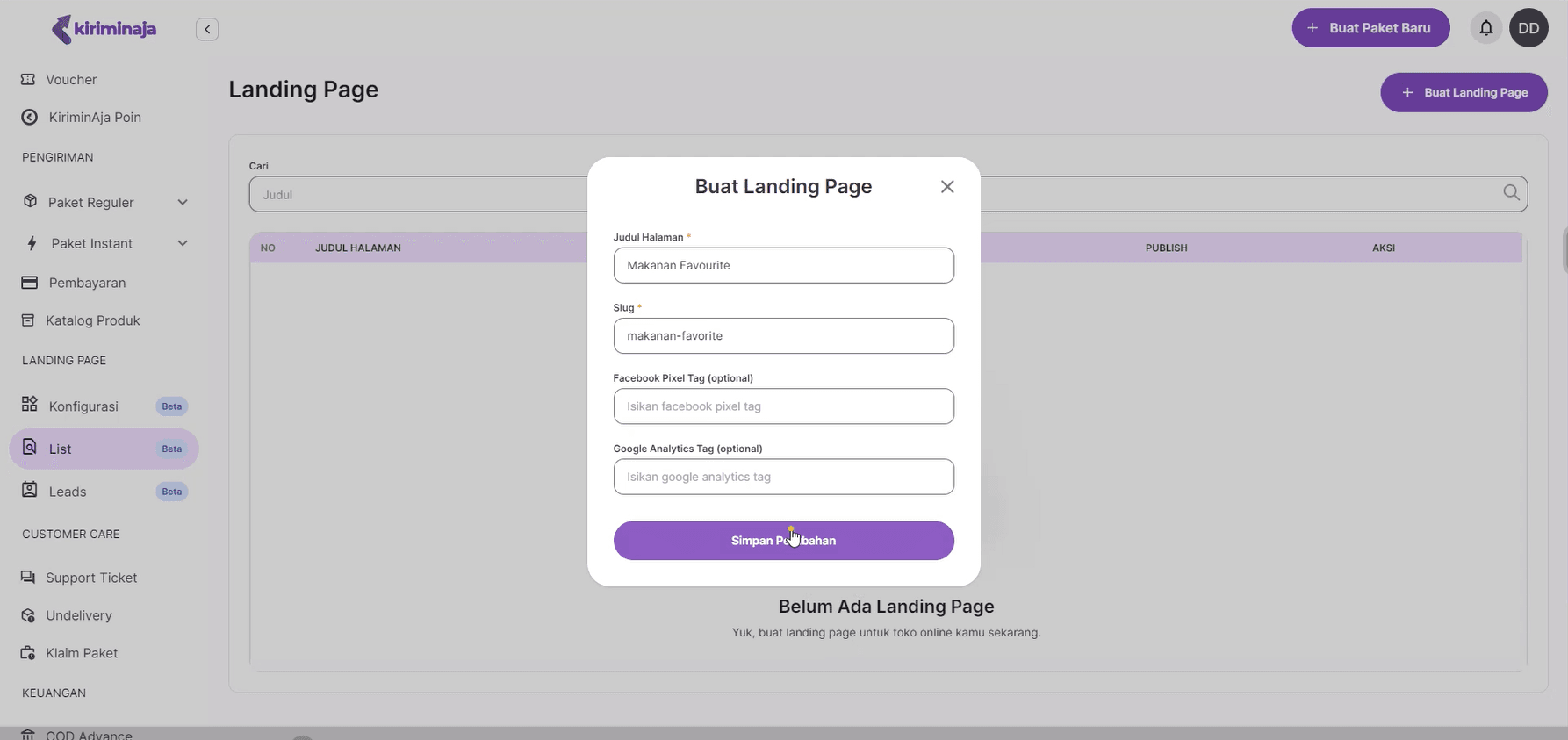Image resolution: width=1568 pixels, height=740 pixels.
Task: Collapse the sidebar with the arrow button
Action: (207, 29)
